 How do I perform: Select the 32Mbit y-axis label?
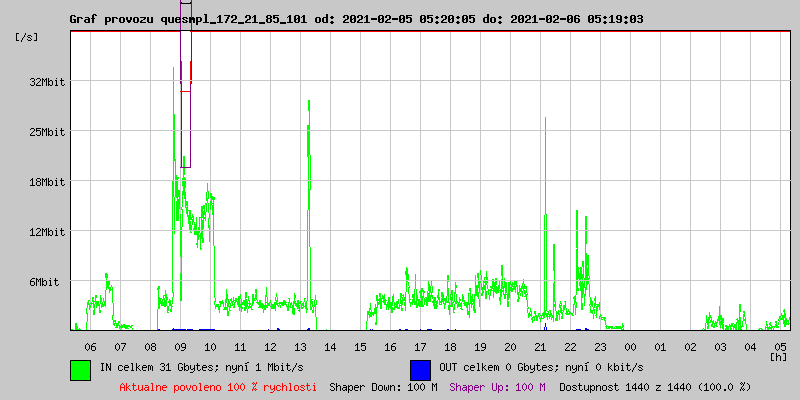pos(47,82)
